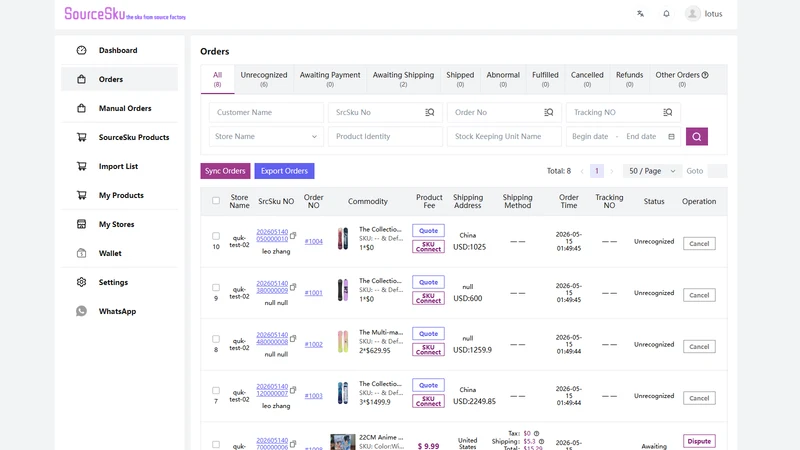The width and height of the screenshot is (800, 450).
Task: Switch to the Unrecognized tab
Action: click(264, 79)
